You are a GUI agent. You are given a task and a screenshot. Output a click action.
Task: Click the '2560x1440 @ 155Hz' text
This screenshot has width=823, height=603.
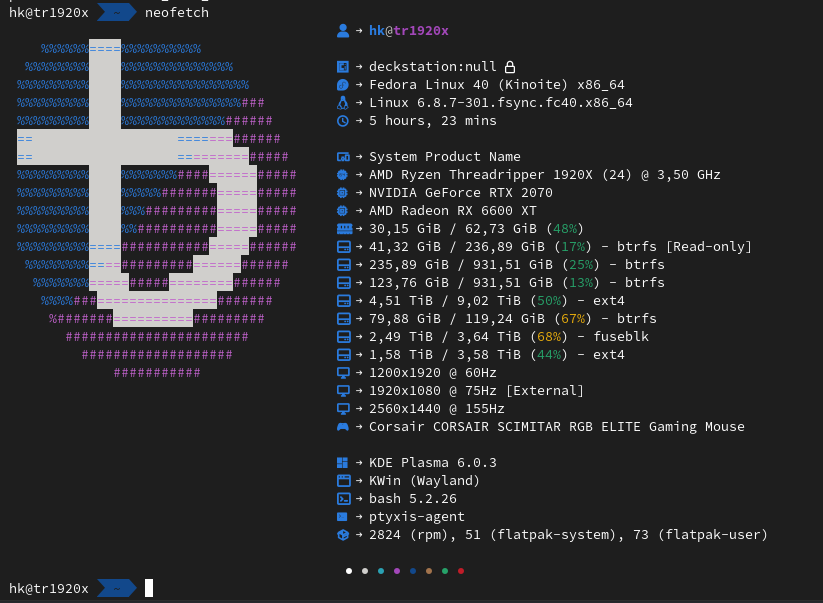(x=437, y=409)
